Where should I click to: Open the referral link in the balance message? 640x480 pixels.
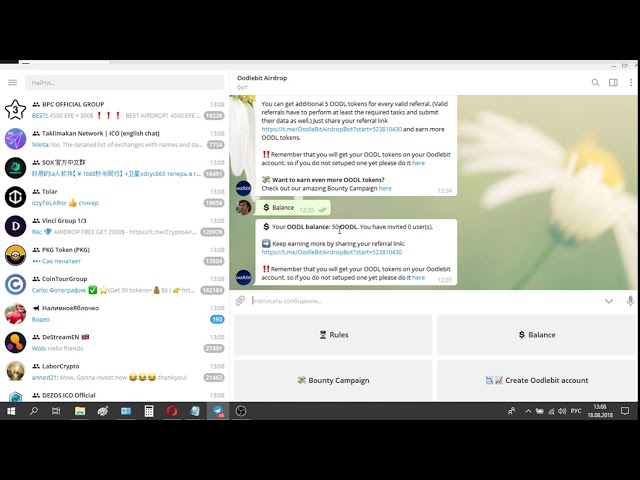(x=331, y=252)
